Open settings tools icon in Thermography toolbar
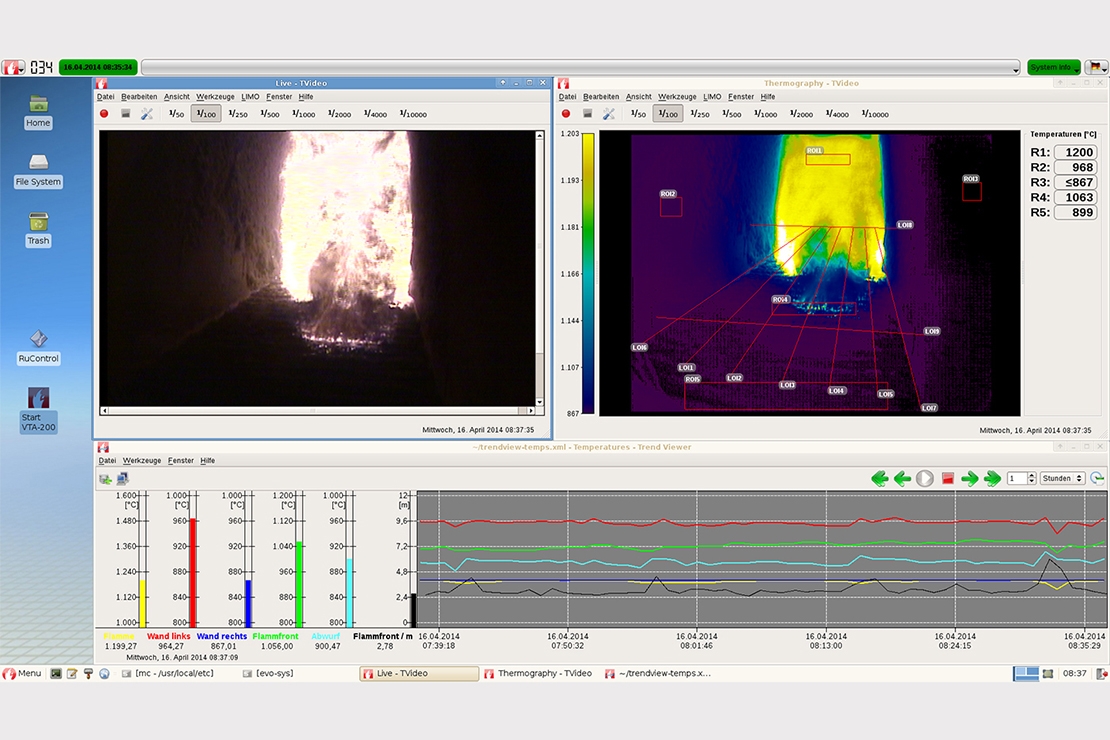 [608, 114]
